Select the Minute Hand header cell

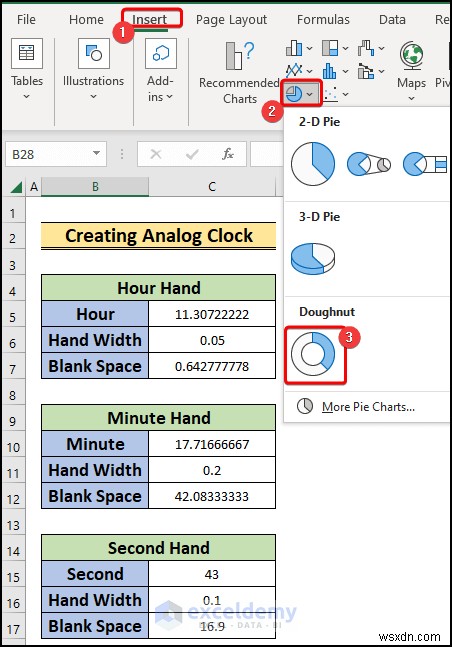159,418
